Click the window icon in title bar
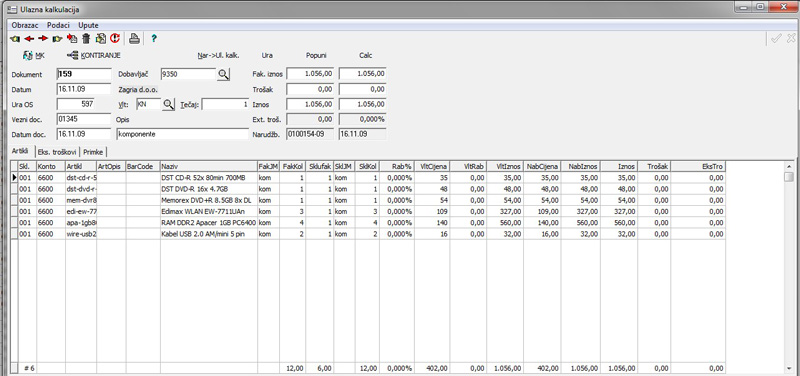Image resolution: width=800 pixels, height=376 pixels. pos(13,9)
